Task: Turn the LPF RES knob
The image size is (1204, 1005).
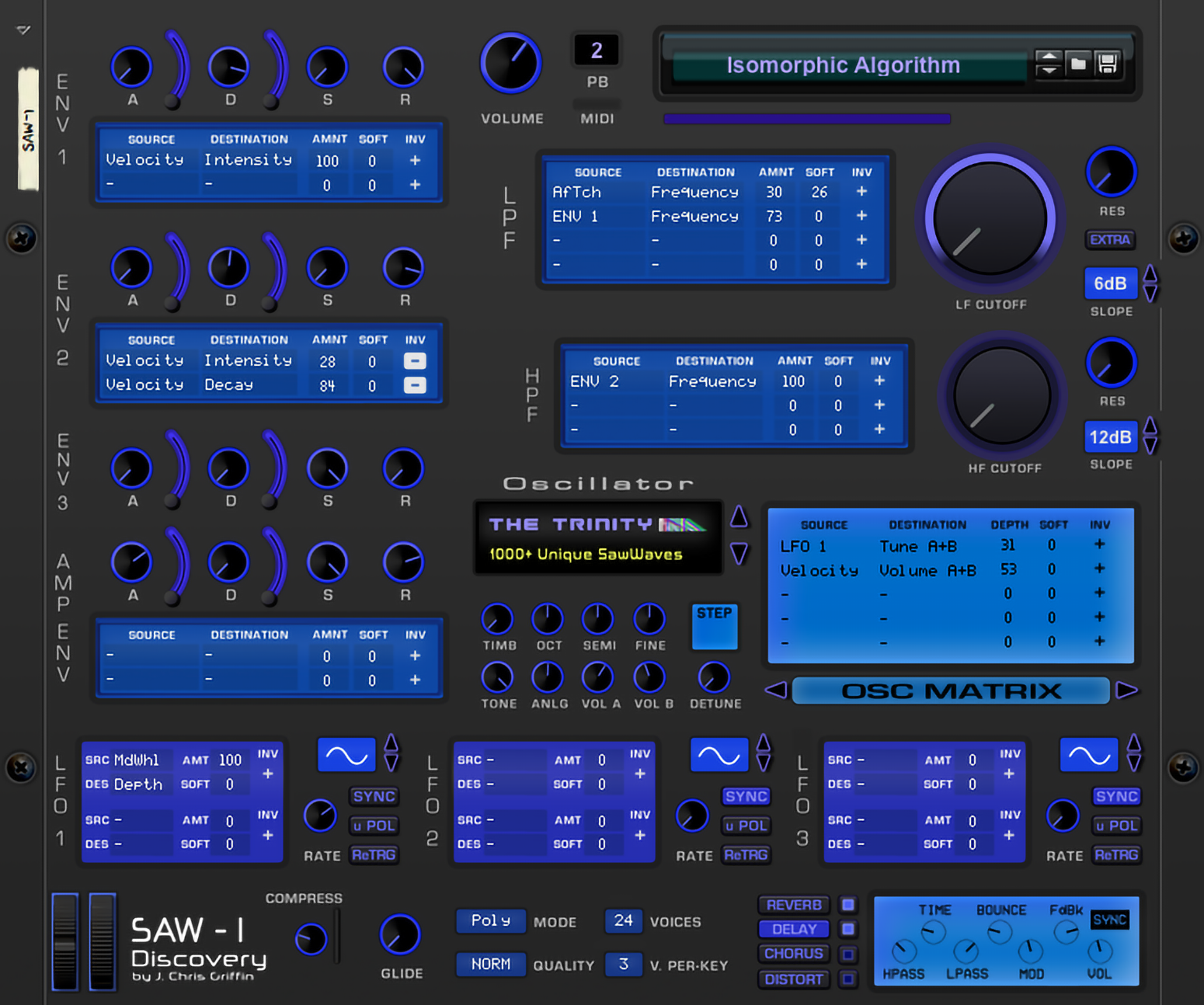Action: pos(1111,172)
